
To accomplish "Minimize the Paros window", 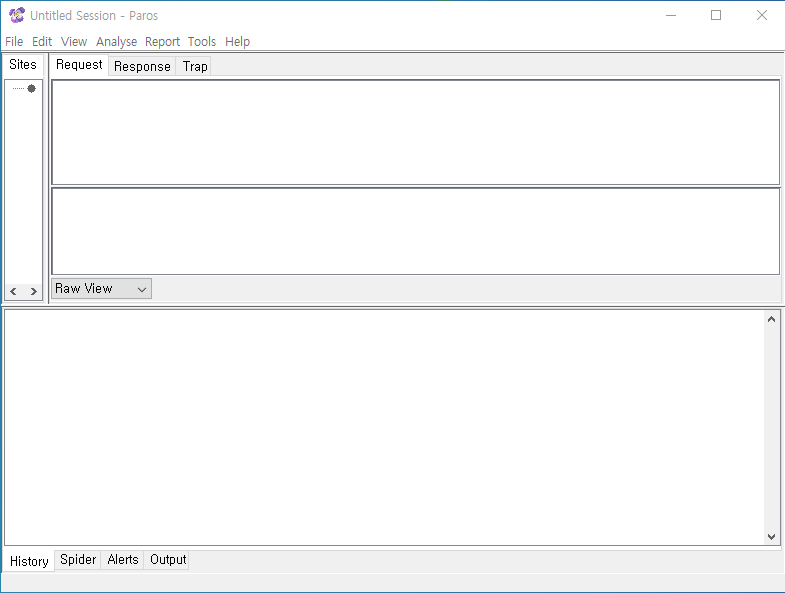I will (x=671, y=16).
